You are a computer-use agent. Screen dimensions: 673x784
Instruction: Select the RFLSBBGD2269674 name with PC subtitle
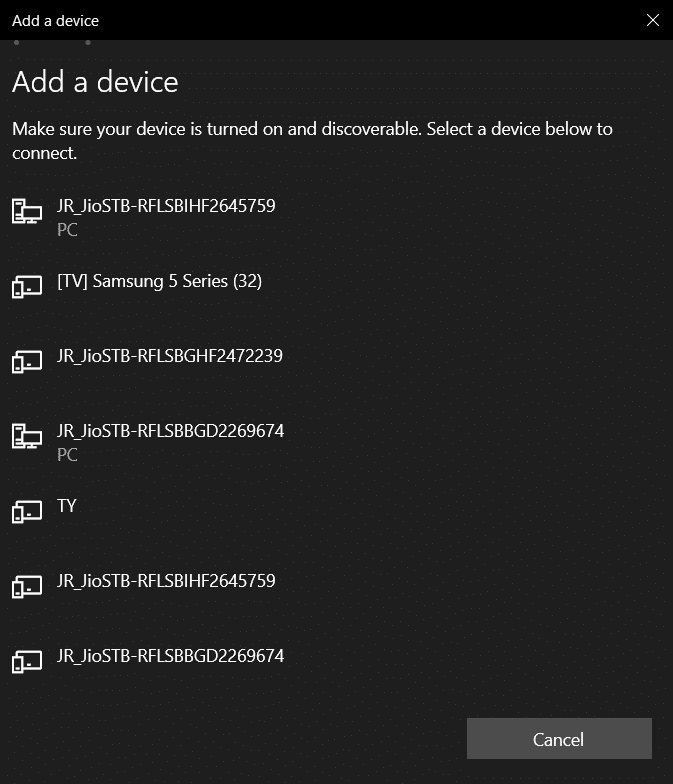(170, 431)
